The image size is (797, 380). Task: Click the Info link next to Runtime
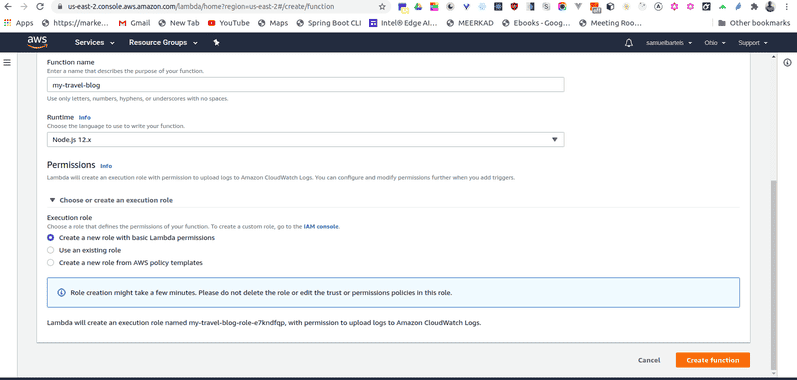84,117
